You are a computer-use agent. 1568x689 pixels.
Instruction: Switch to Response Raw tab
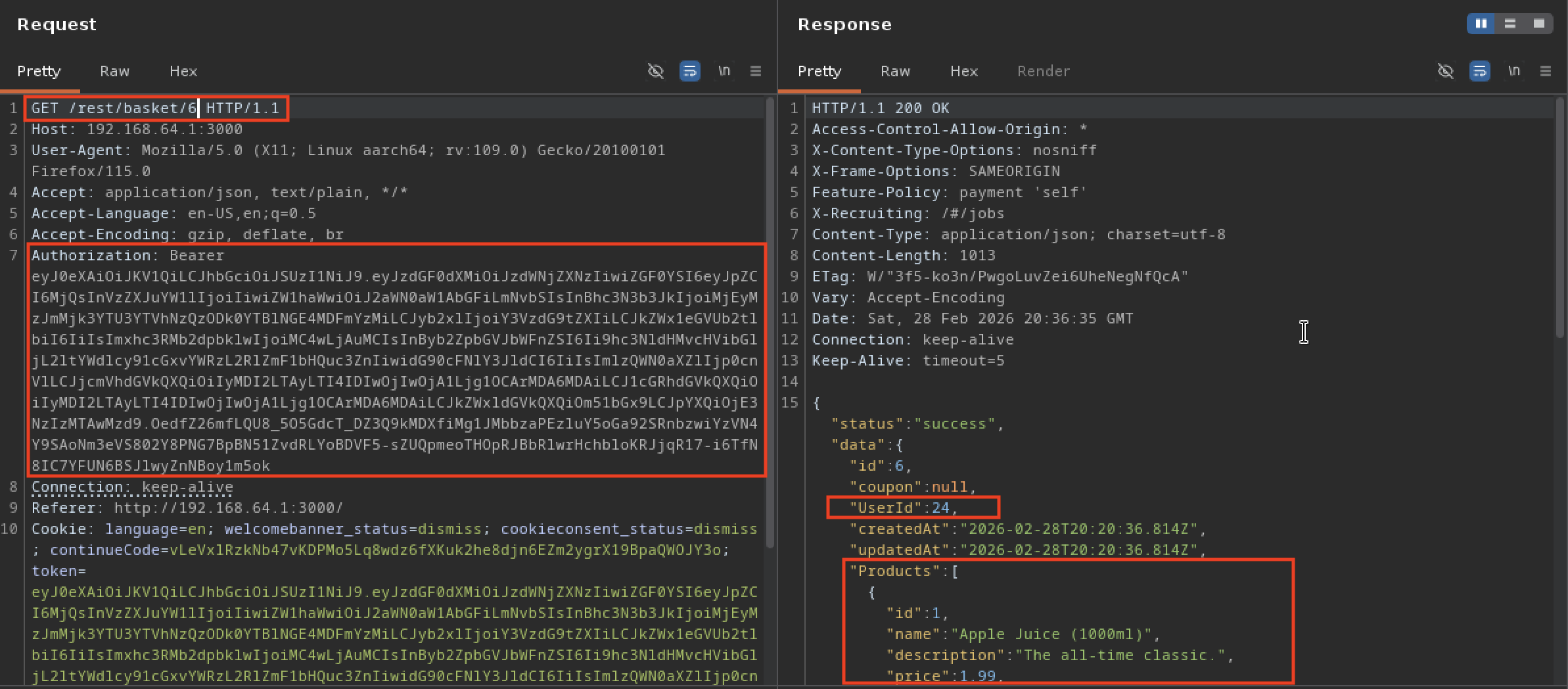pyautogui.click(x=895, y=71)
